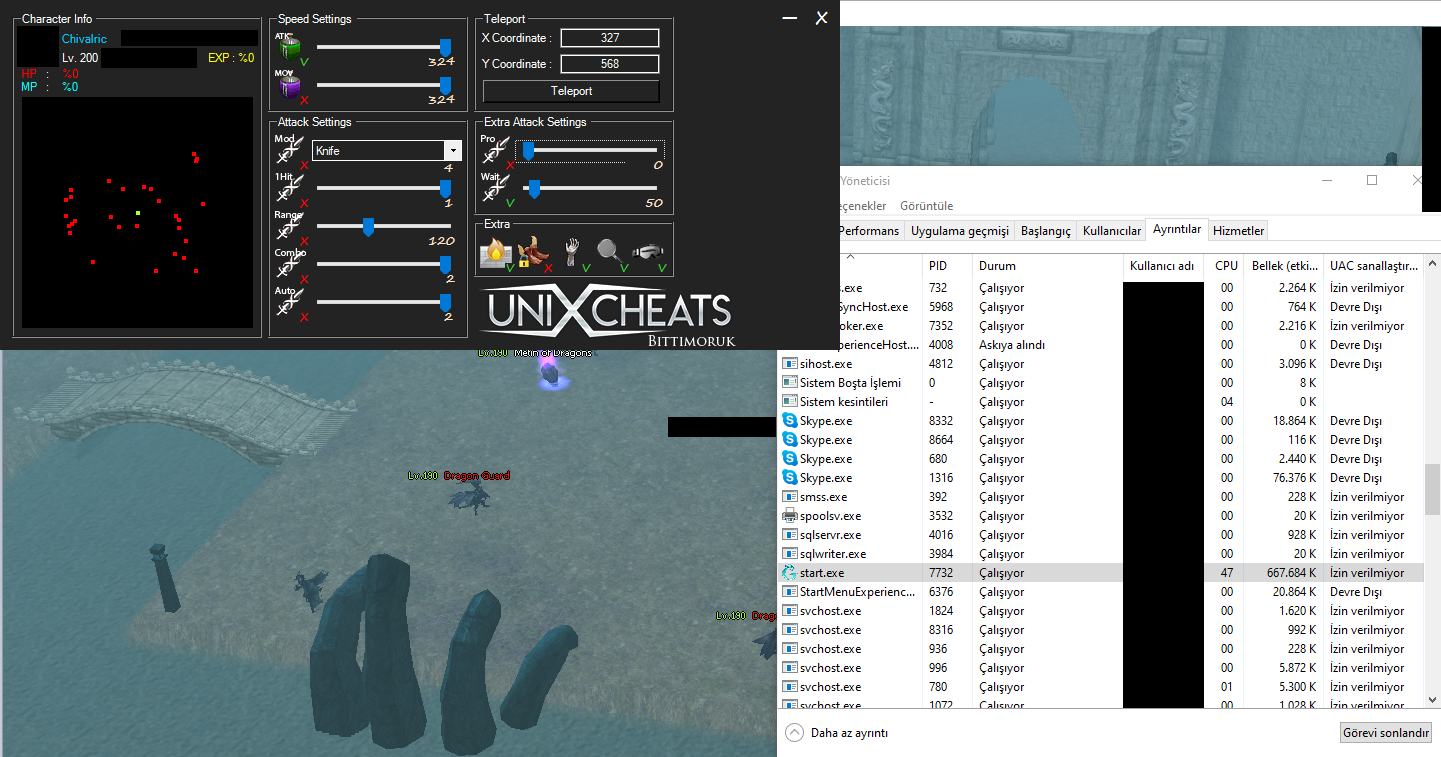The image size is (1441, 757).
Task: Click the Kullanıcı adı column header
Action: coord(1162,266)
